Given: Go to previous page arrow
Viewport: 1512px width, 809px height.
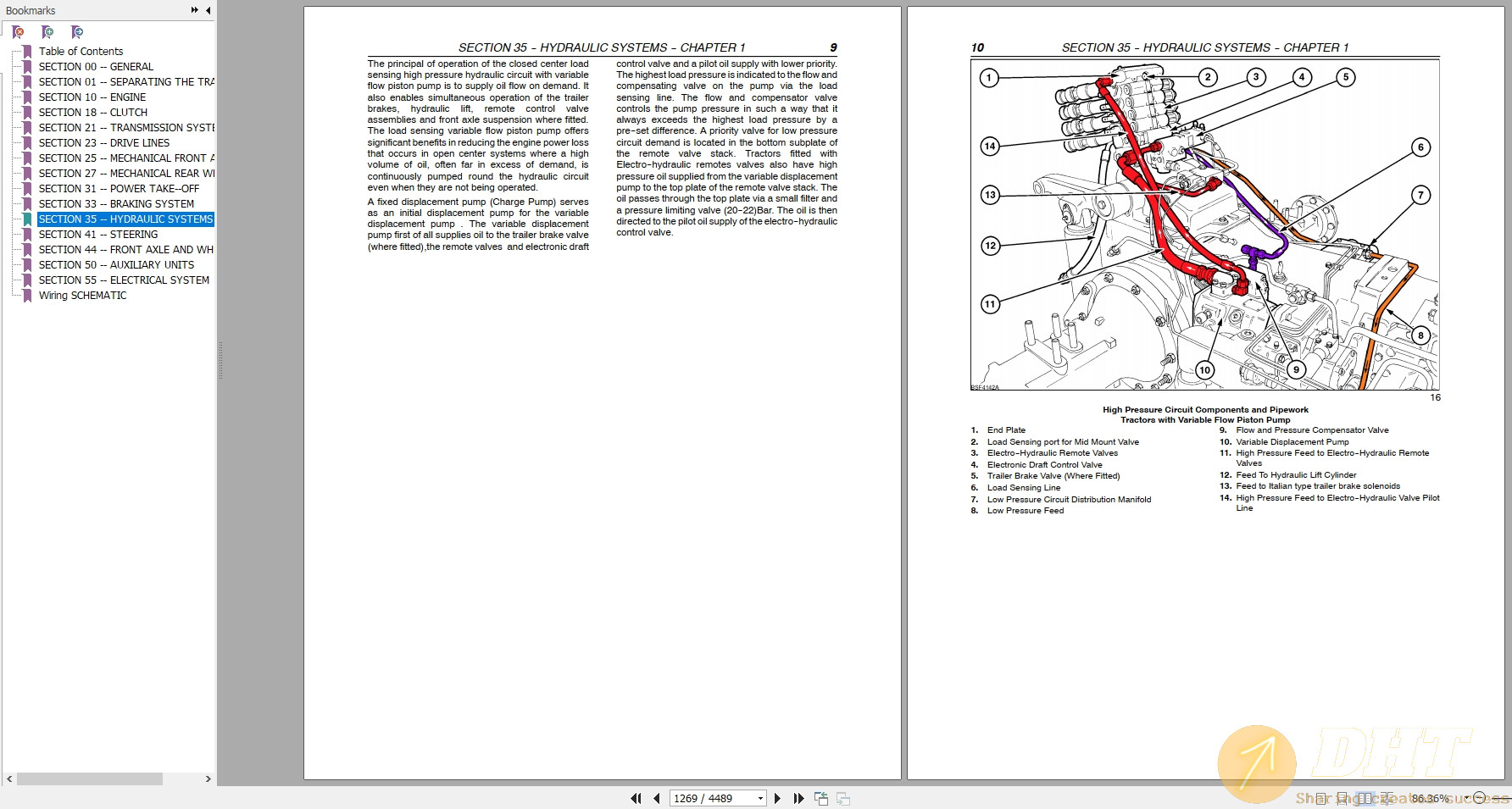Looking at the screenshot, I should click(x=656, y=798).
